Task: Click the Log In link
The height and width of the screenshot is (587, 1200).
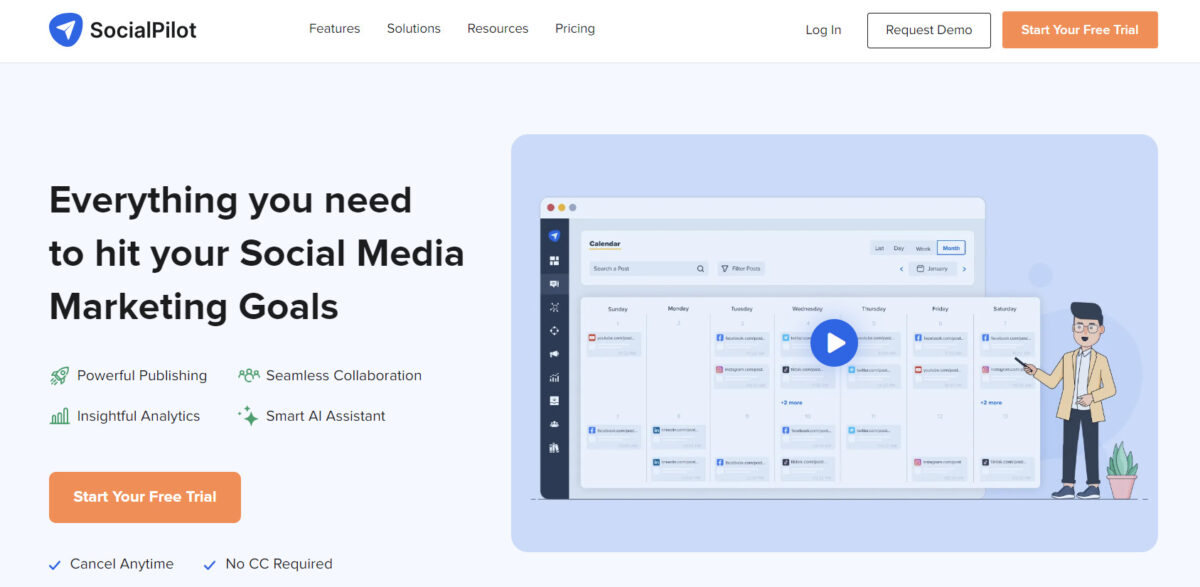Action: pyautogui.click(x=823, y=30)
